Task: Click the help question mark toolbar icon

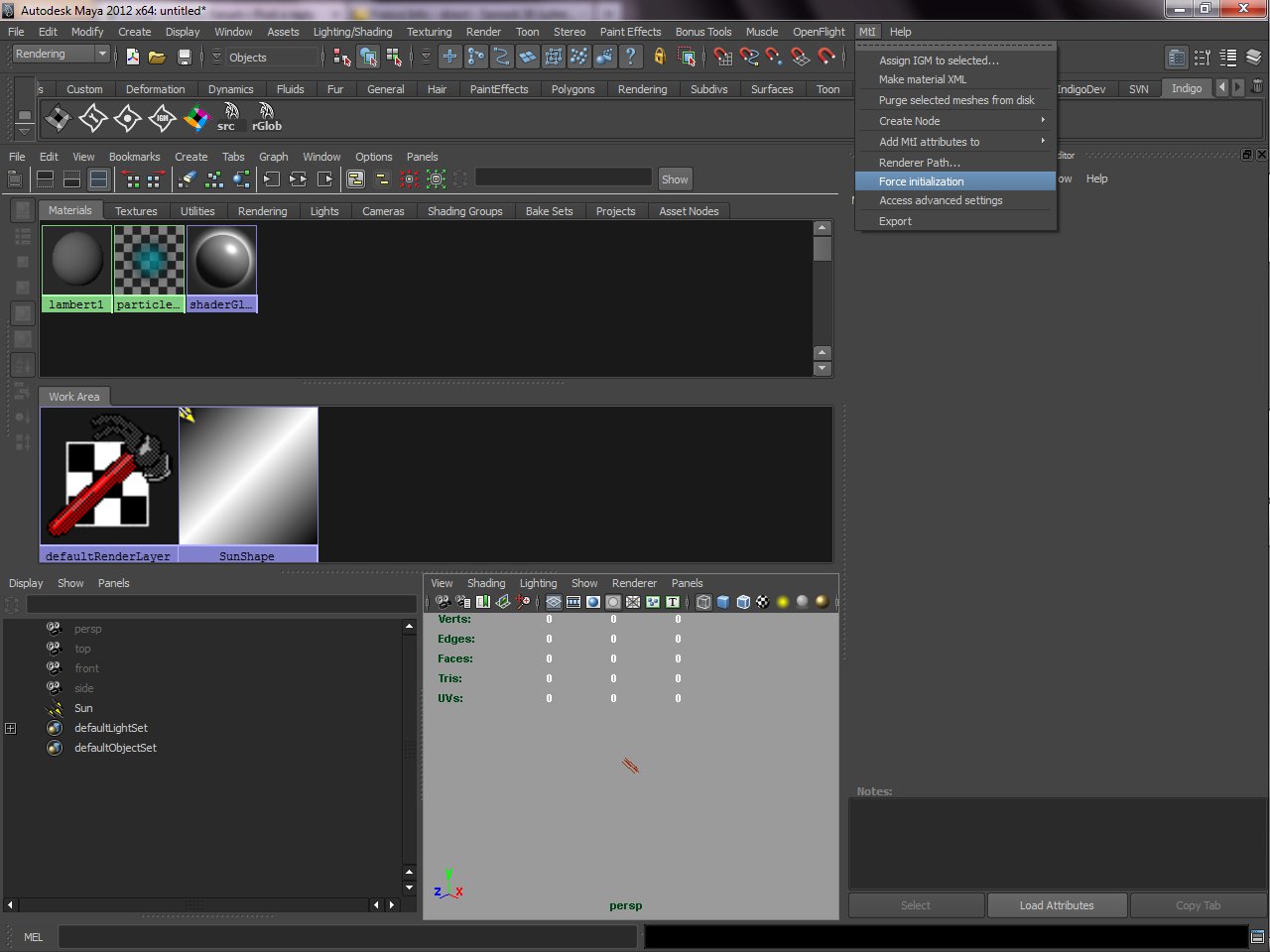Action: (630, 58)
